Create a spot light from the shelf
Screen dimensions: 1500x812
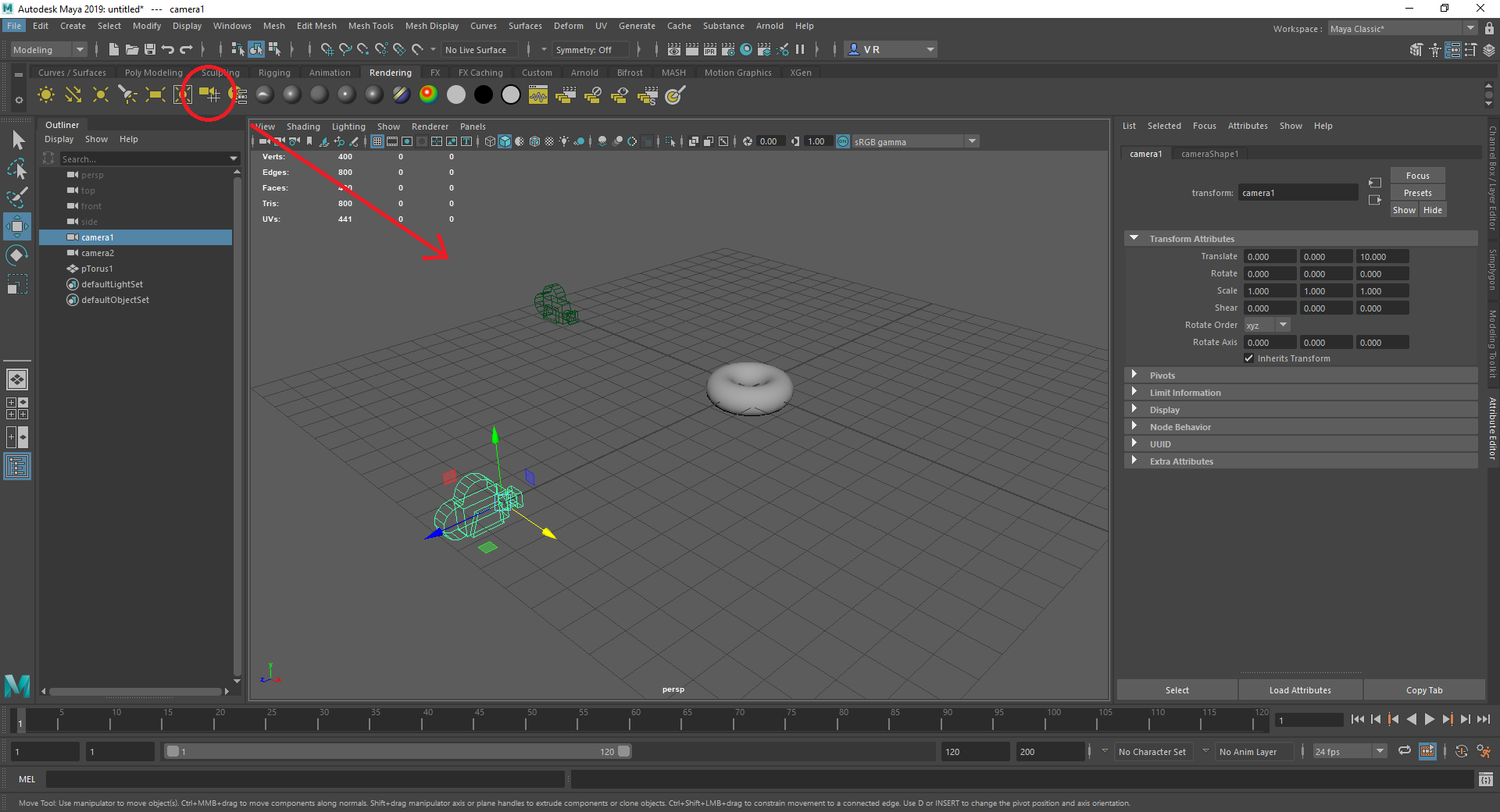point(127,94)
